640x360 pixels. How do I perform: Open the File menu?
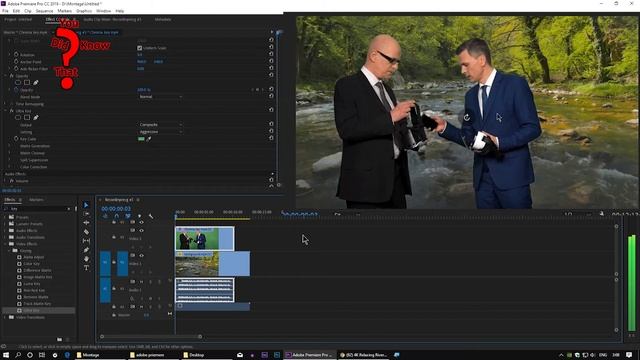tap(5, 11)
